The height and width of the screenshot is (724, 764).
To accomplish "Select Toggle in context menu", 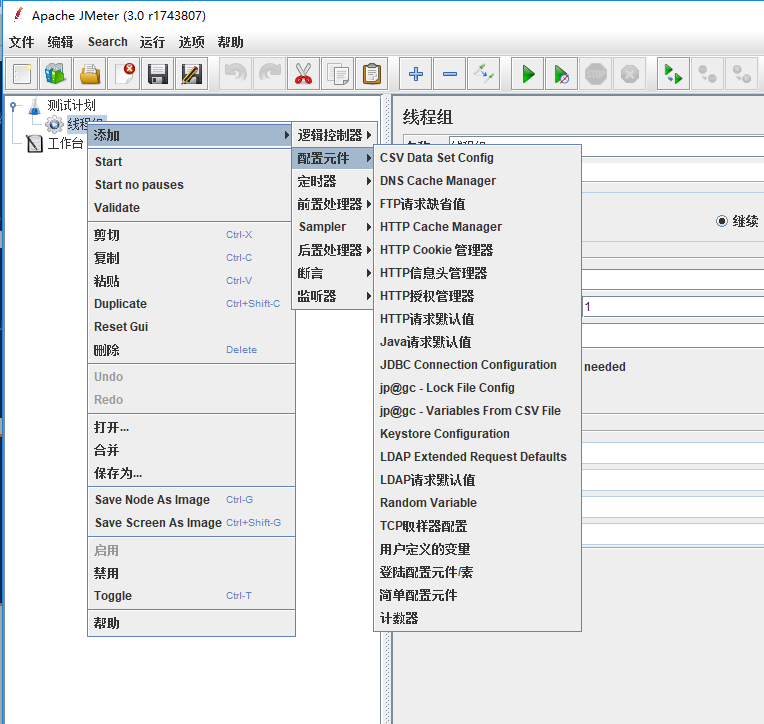I will click(x=191, y=596).
